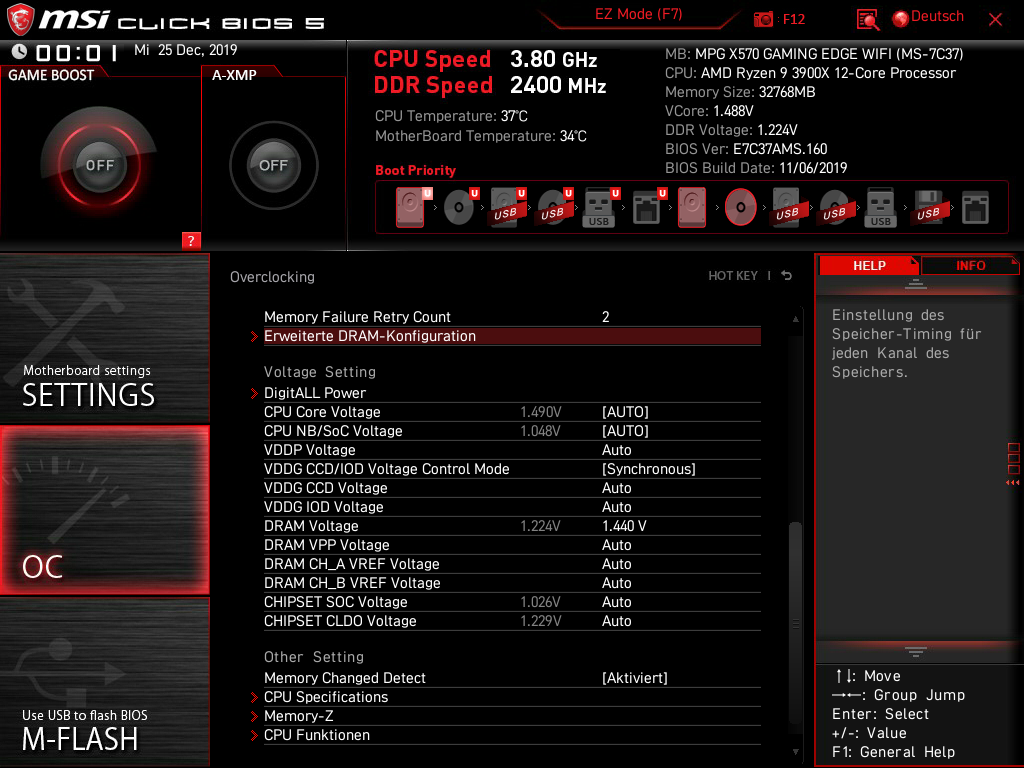The height and width of the screenshot is (768, 1024).
Task: Expand CPU Funktionen submenu
Action: (x=512, y=735)
